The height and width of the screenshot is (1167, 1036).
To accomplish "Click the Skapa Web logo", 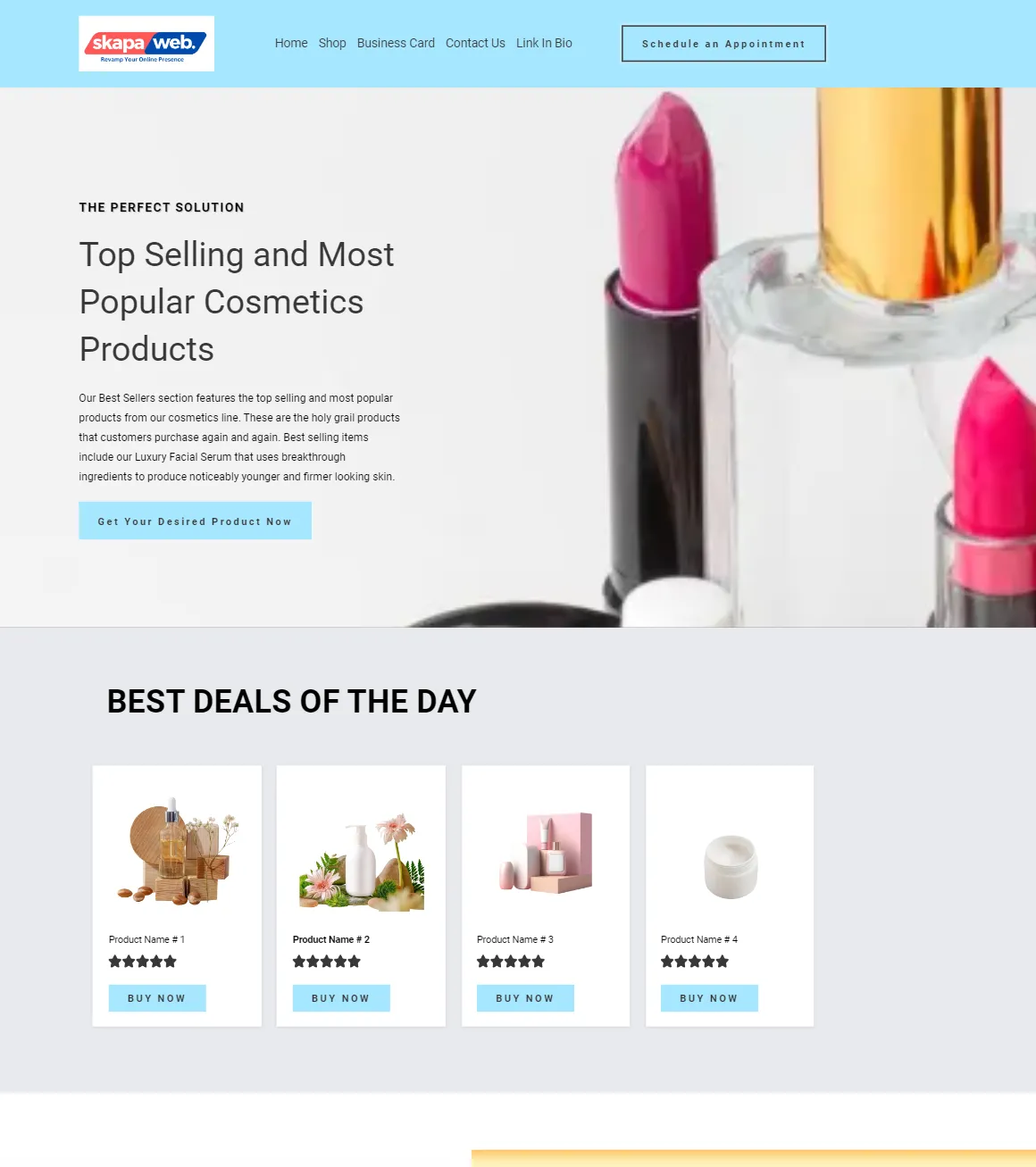I will pos(146,44).
